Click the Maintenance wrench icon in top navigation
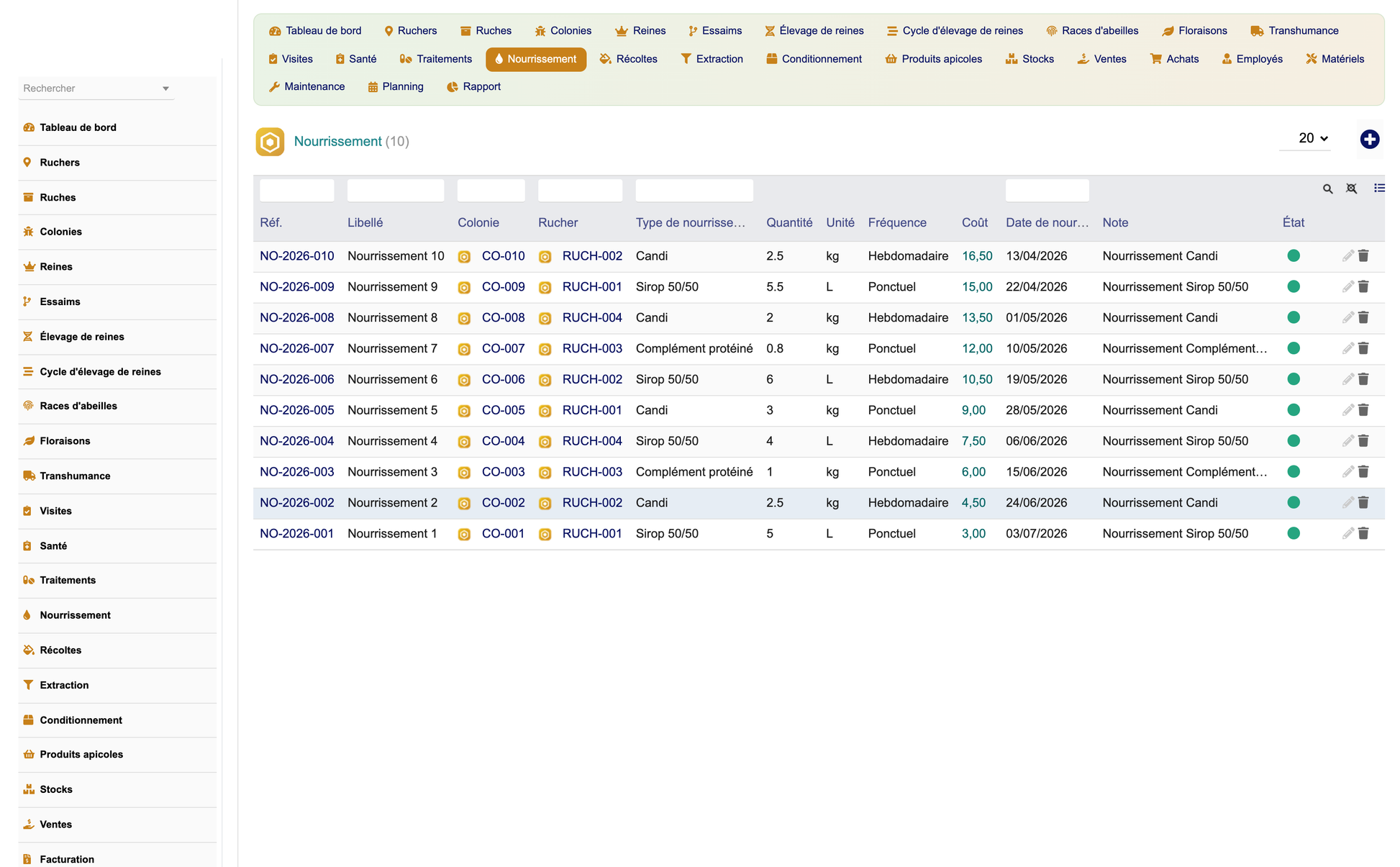1400x867 pixels. point(274,87)
